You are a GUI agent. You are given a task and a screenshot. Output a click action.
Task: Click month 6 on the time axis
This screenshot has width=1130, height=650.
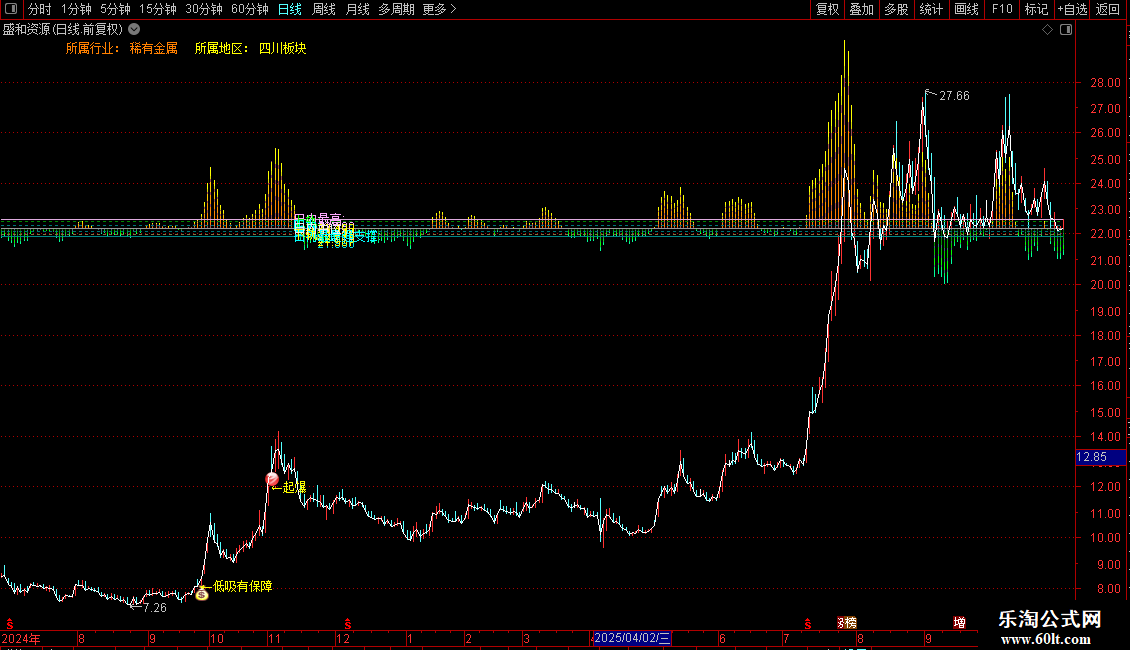click(722, 638)
